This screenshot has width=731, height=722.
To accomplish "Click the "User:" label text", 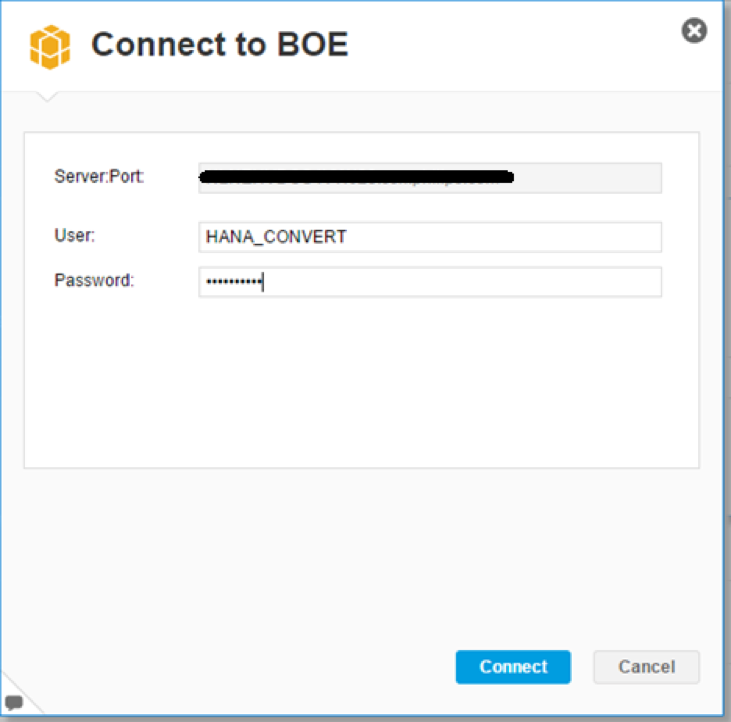I will click(x=74, y=236).
